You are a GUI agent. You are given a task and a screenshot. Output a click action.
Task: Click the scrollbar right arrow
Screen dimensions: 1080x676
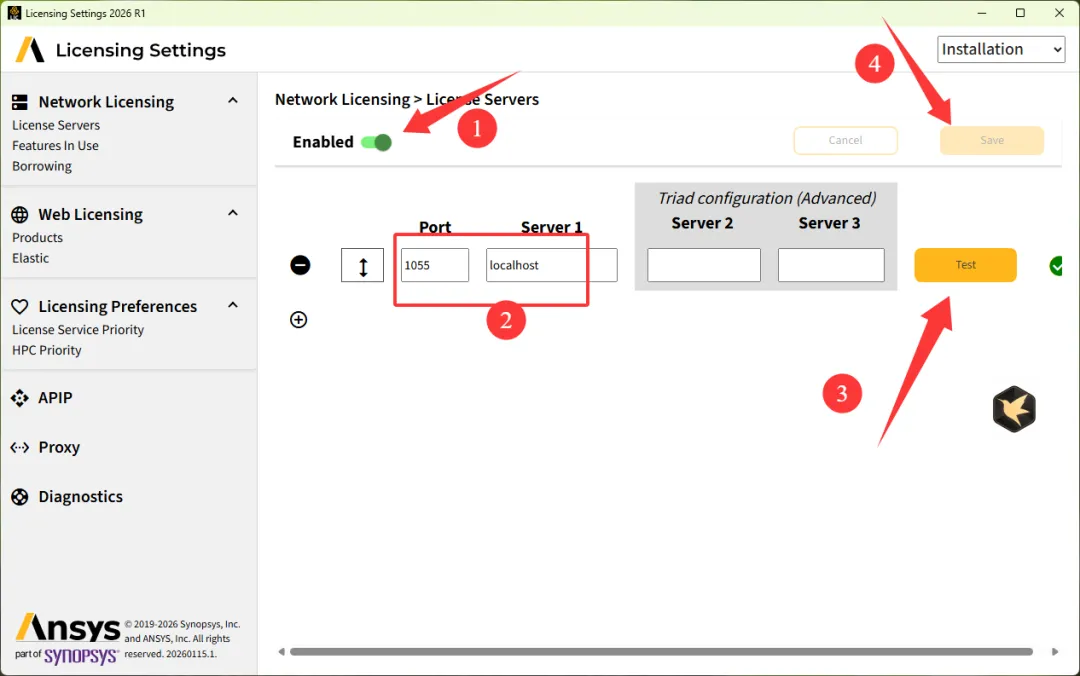point(1055,651)
